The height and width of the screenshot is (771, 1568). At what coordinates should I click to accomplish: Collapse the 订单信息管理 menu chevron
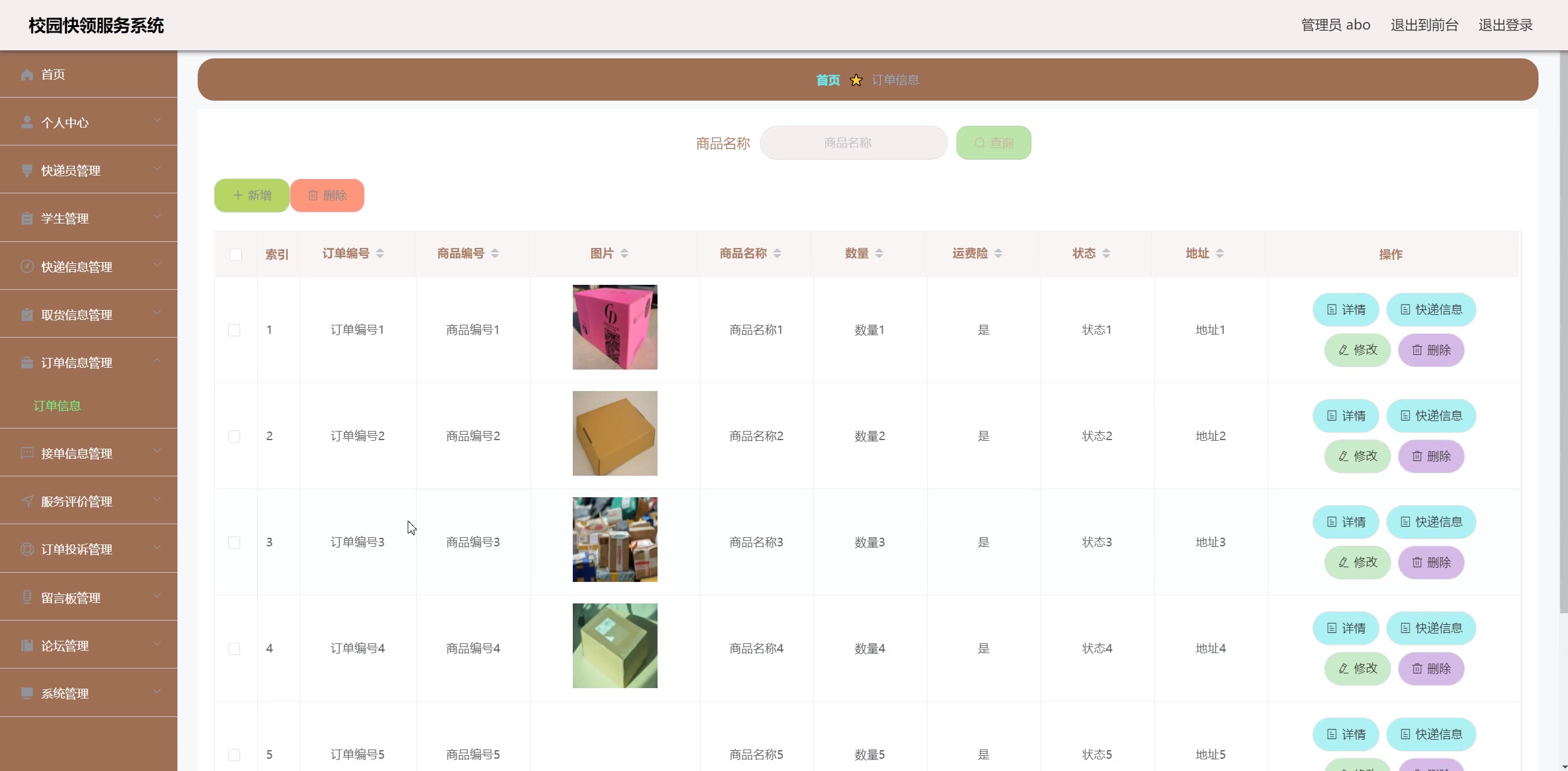click(x=157, y=361)
